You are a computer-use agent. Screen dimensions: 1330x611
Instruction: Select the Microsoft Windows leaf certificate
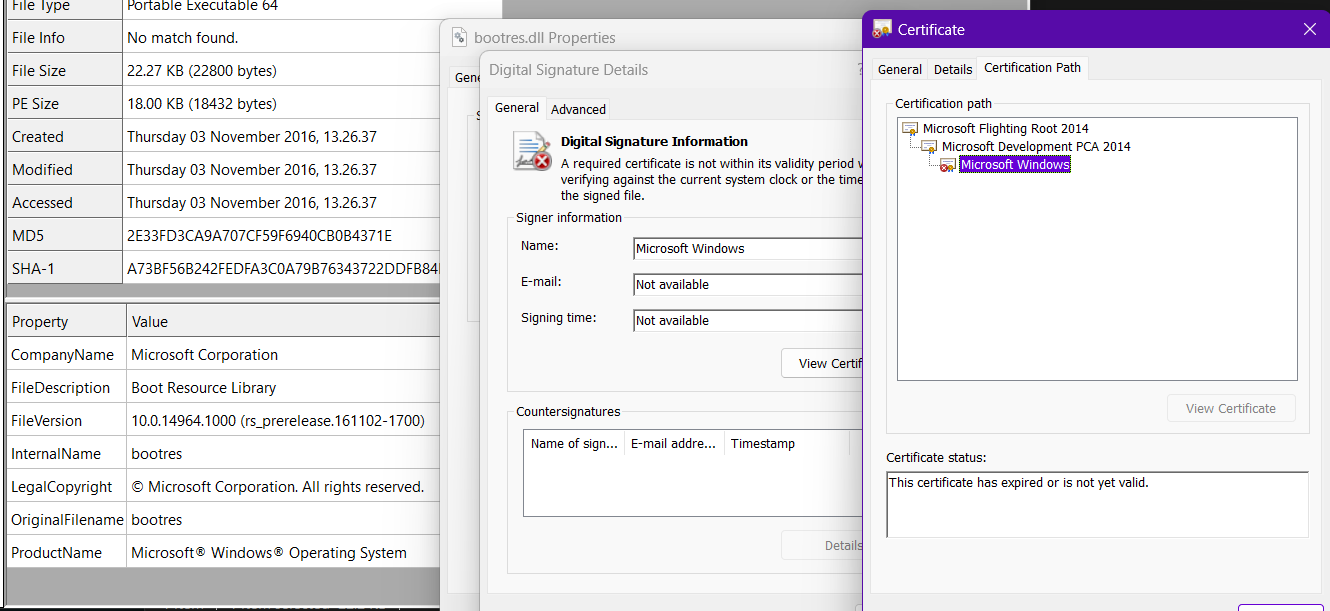(1014, 165)
